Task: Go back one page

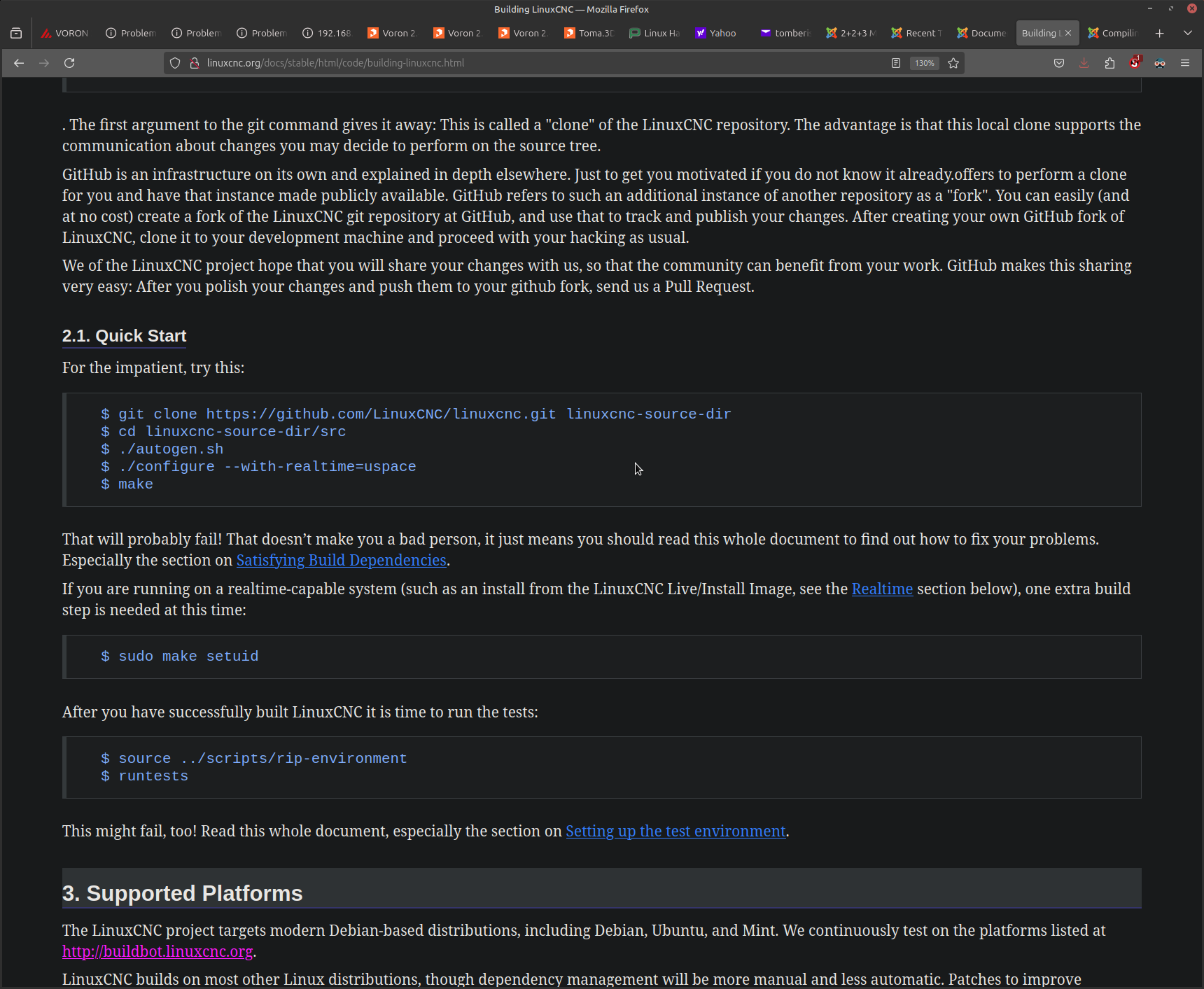Action: point(19,63)
